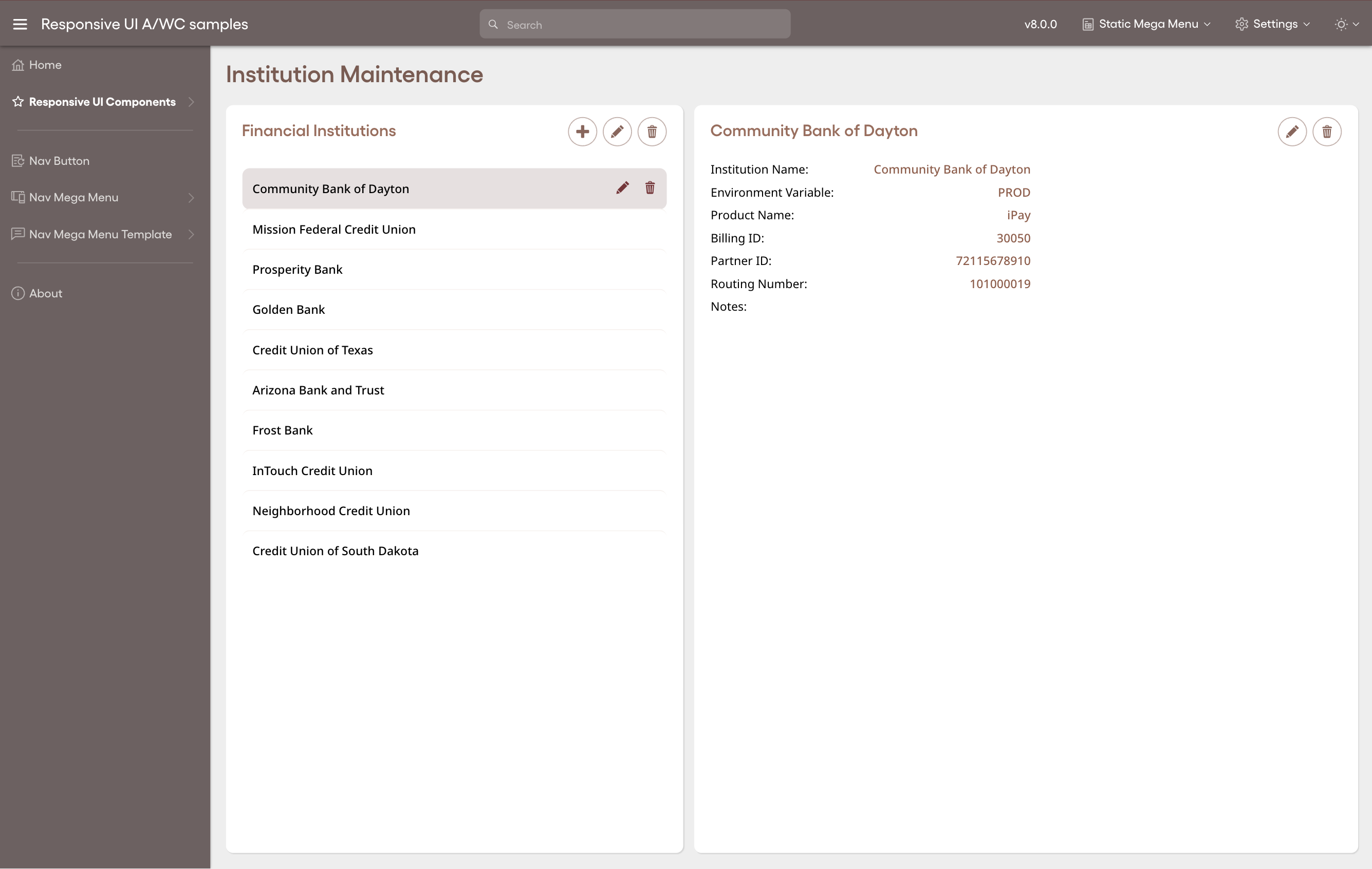Click the iPay product name link
Viewport: 1372px width, 869px height.
pos(1018,215)
